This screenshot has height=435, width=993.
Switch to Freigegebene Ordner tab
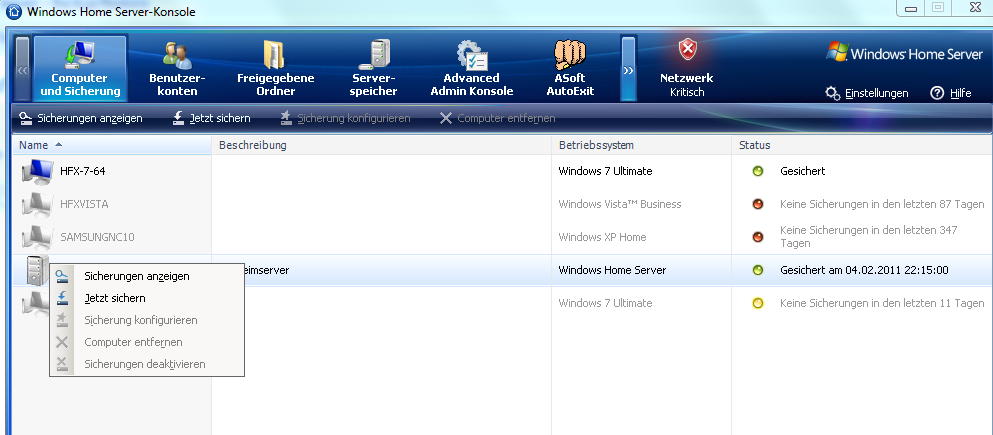(275, 68)
